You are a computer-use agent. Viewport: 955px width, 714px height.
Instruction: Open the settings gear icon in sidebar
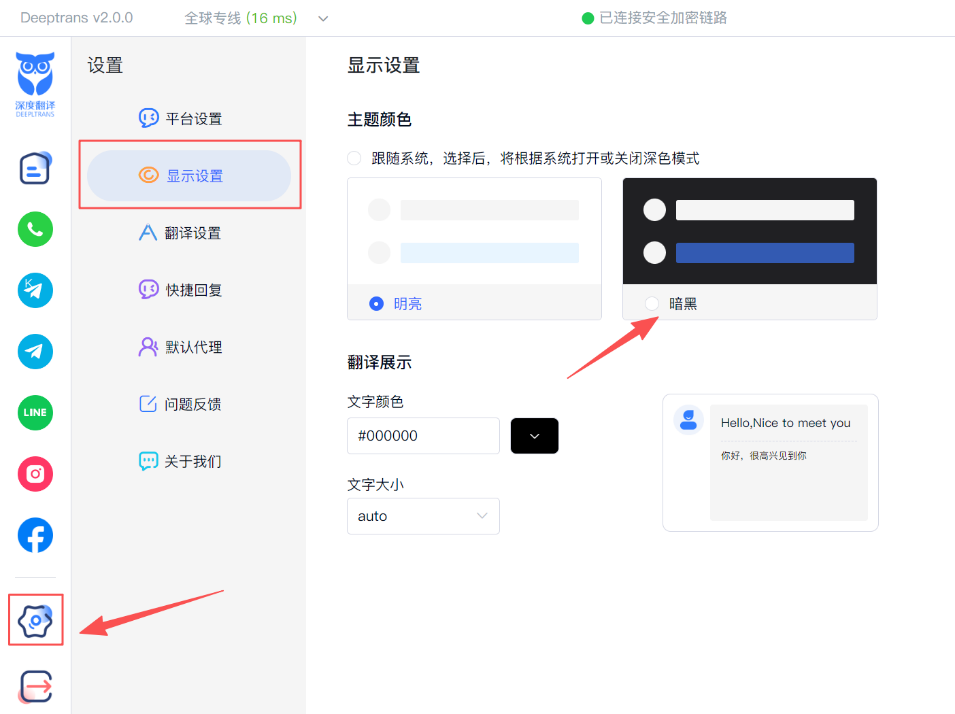point(35,621)
